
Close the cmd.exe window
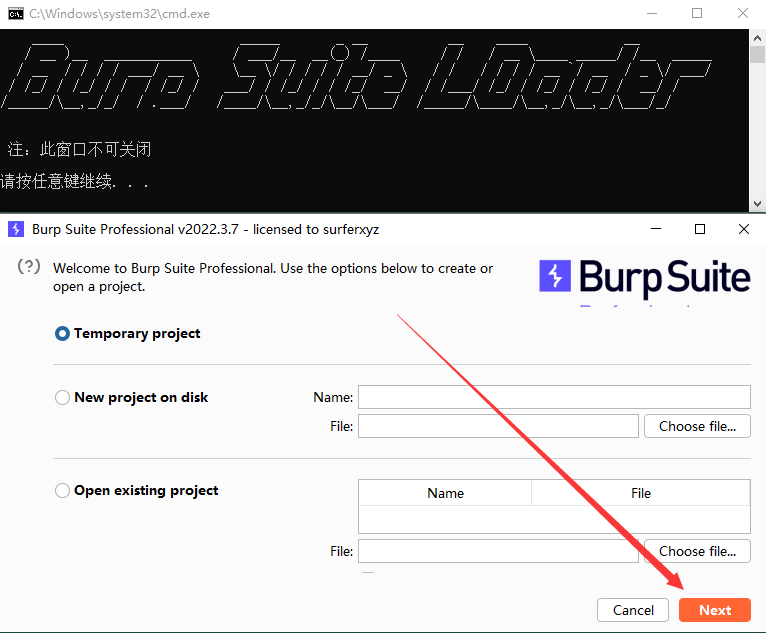point(743,13)
